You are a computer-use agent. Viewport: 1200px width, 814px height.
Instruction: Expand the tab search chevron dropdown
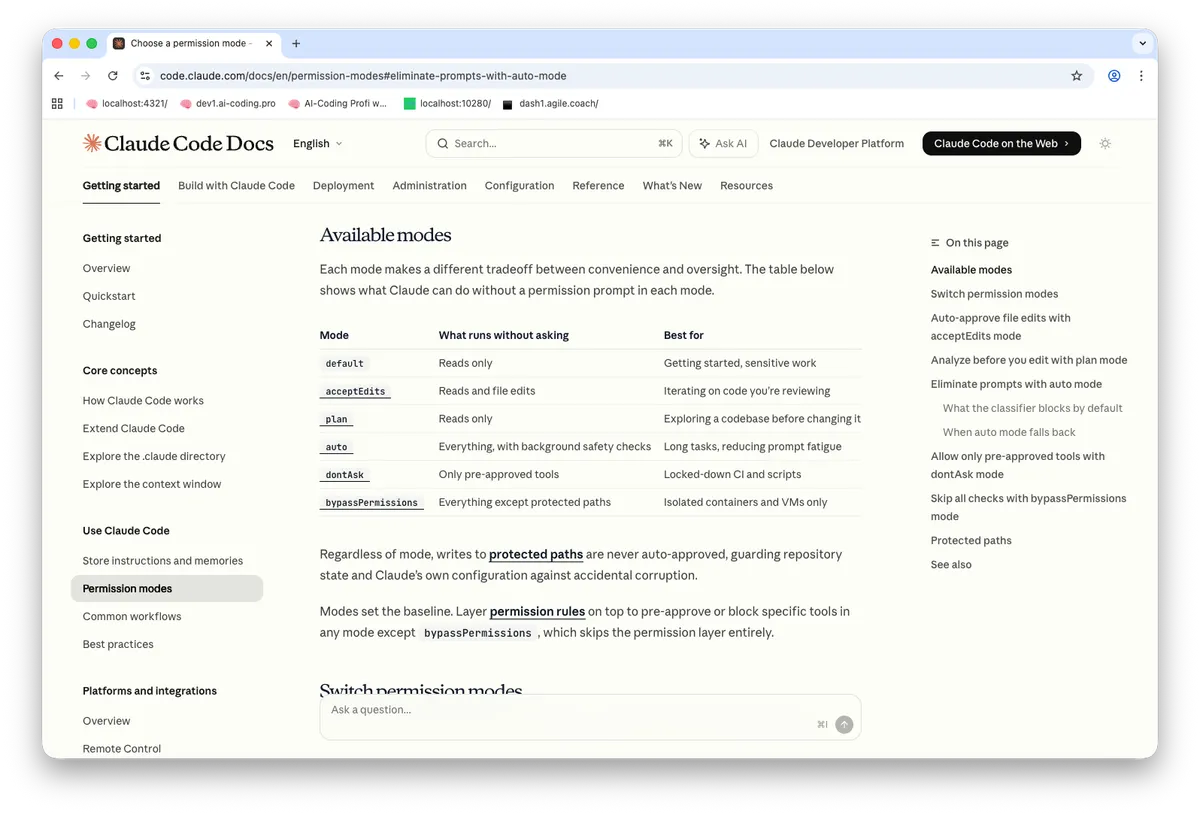[1142, 43]
